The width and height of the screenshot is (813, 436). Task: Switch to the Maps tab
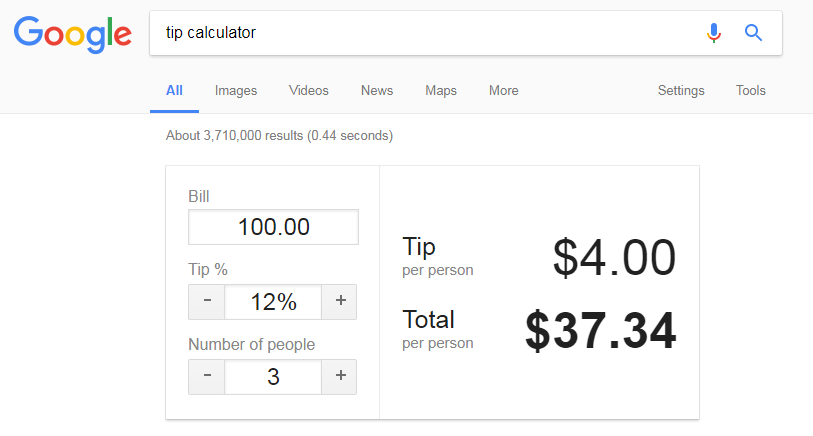pyautogui.click(x=441, y=90)
